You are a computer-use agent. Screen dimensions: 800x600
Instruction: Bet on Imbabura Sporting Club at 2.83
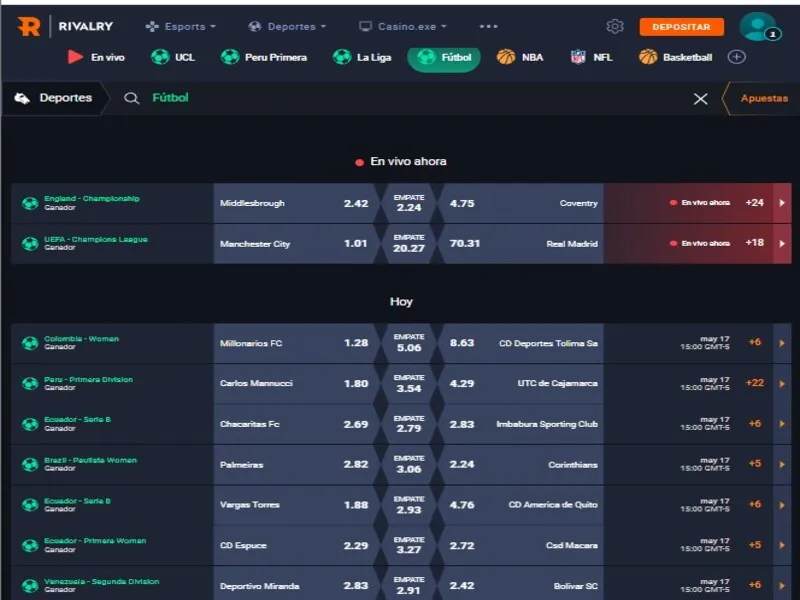point(521,424)
